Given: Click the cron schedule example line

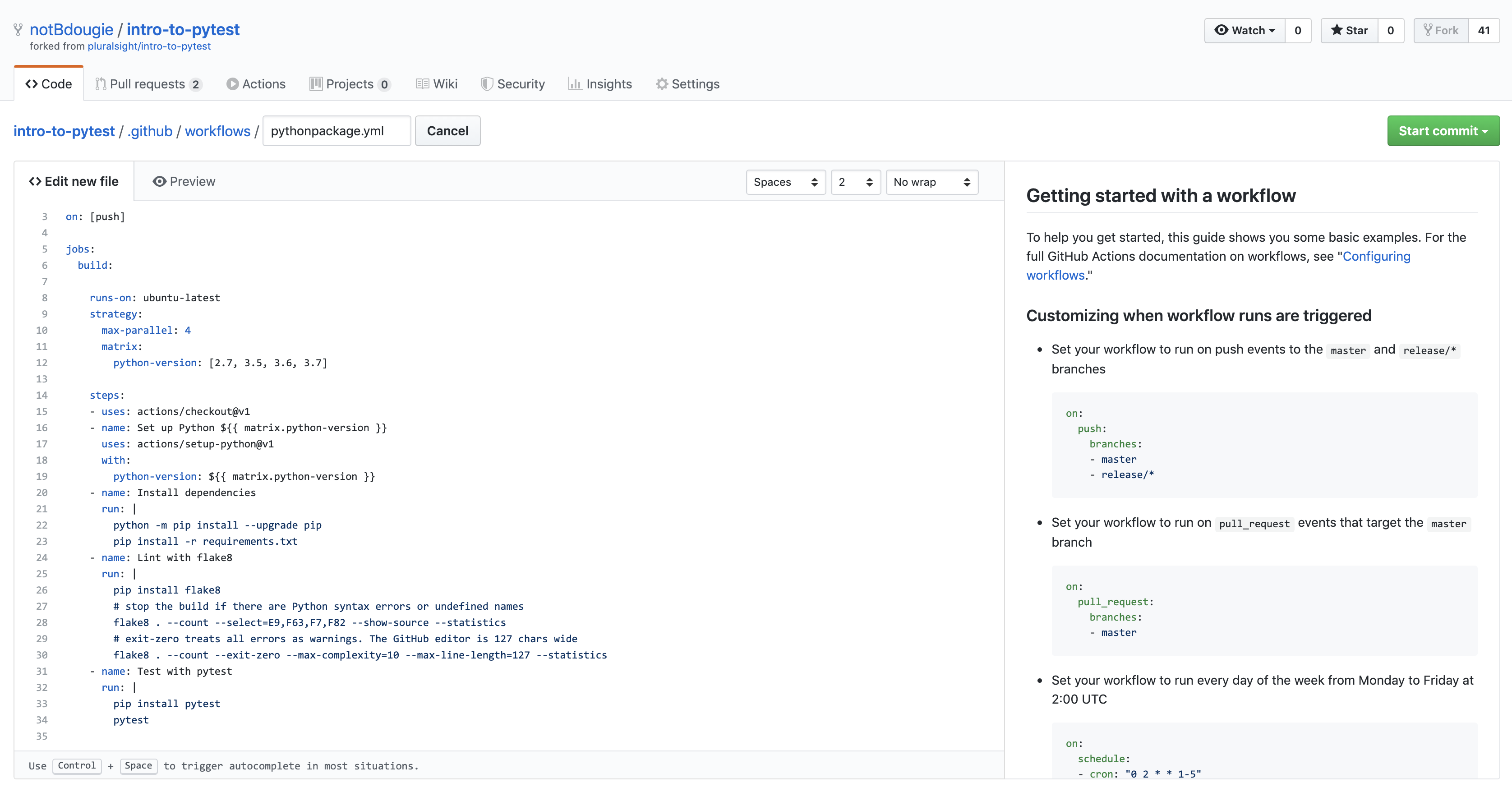Looking at the screenshot, I should click(x=1139, y=774).
